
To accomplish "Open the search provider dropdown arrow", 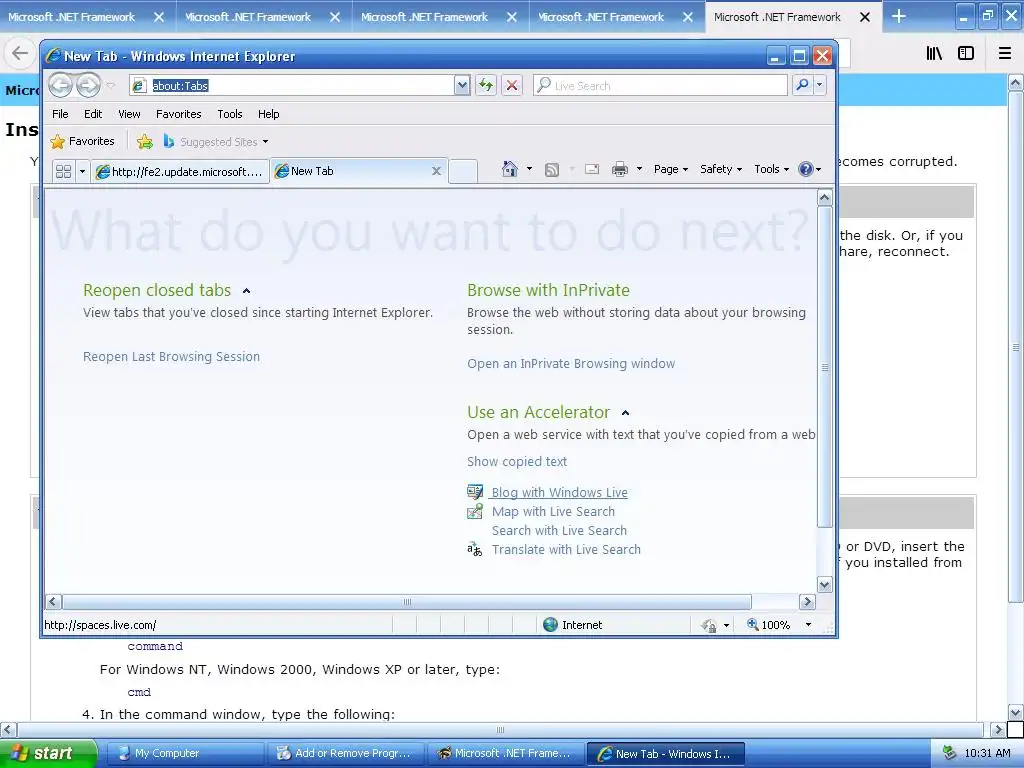I will pos(820,86).
